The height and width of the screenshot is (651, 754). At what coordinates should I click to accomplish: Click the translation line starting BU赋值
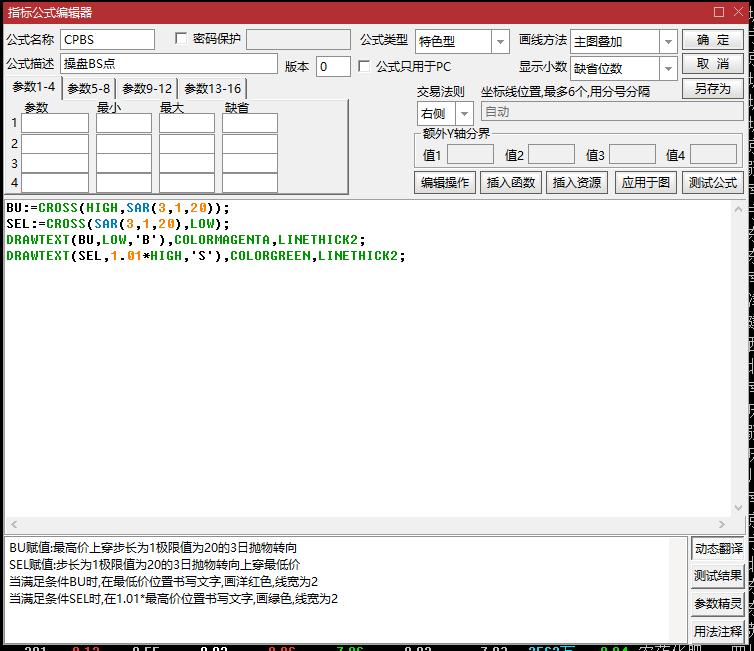point(153,547)
